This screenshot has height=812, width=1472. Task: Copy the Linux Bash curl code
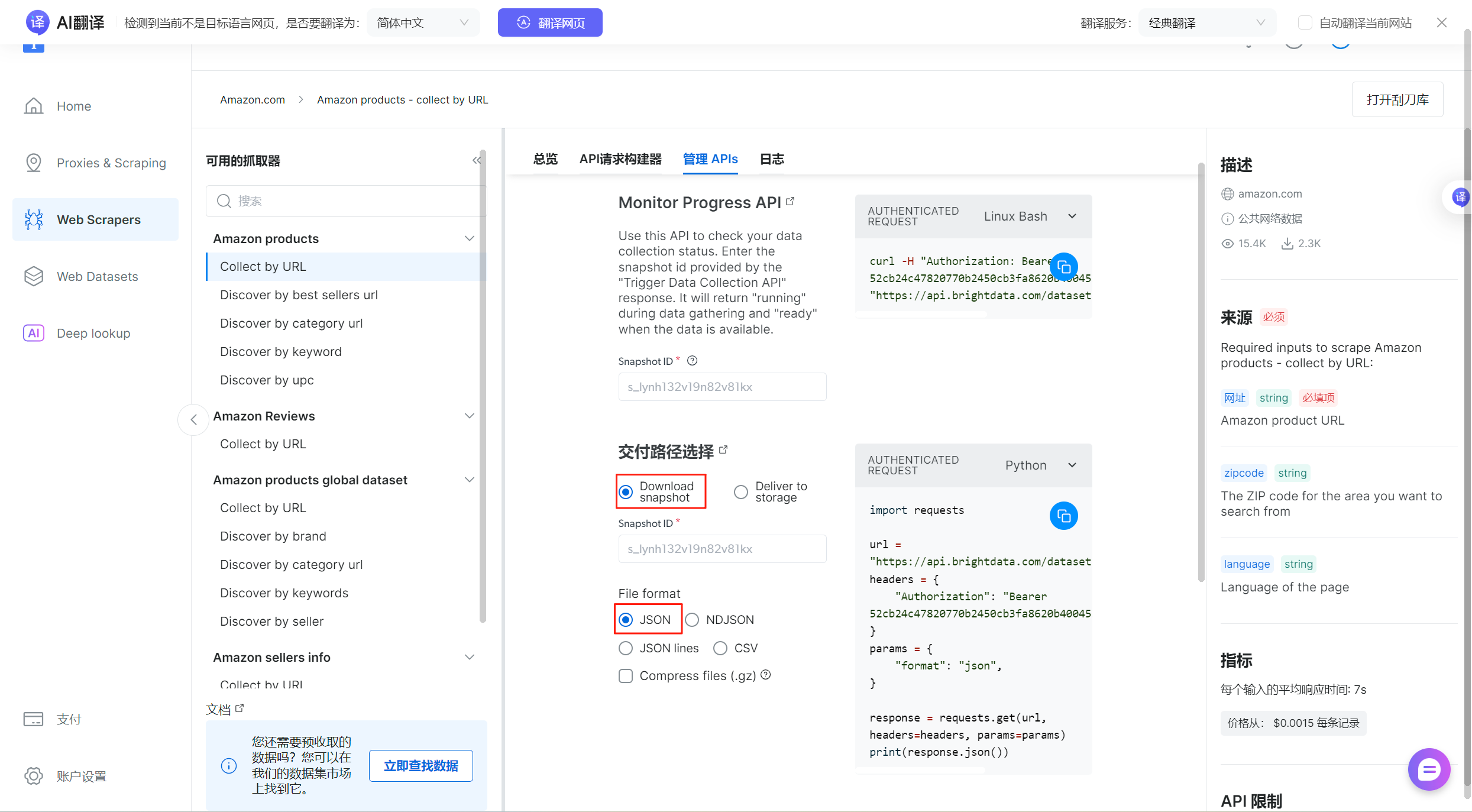[1063, 267]
